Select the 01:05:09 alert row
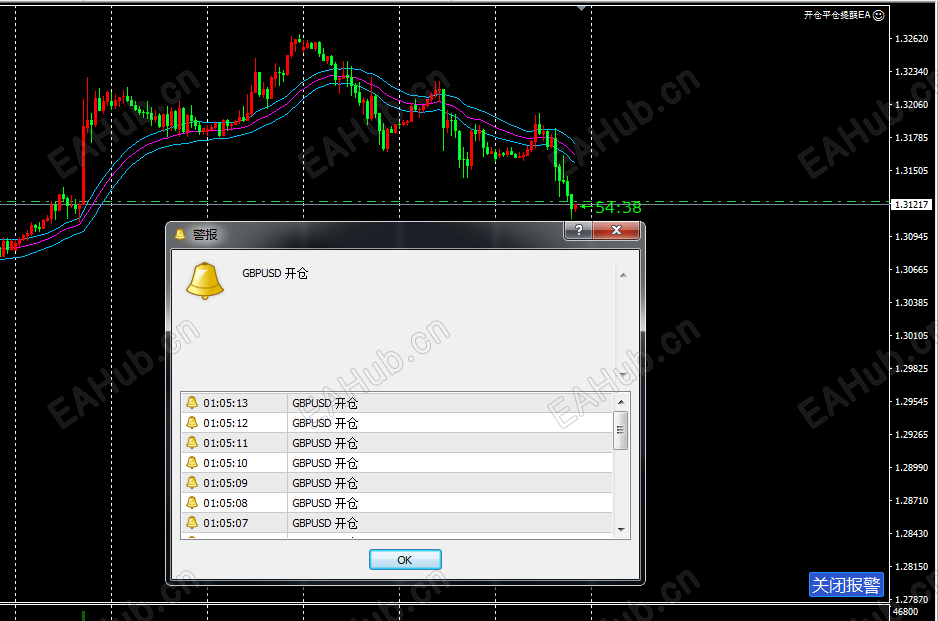Image resolution: width=938 pixels, height=621 pixels. click(397, 483)
